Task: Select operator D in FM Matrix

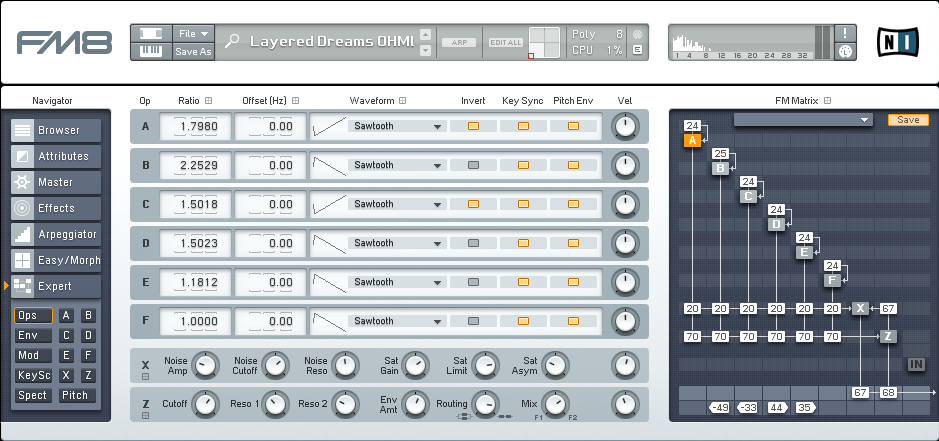Action: tap(776, 225)
